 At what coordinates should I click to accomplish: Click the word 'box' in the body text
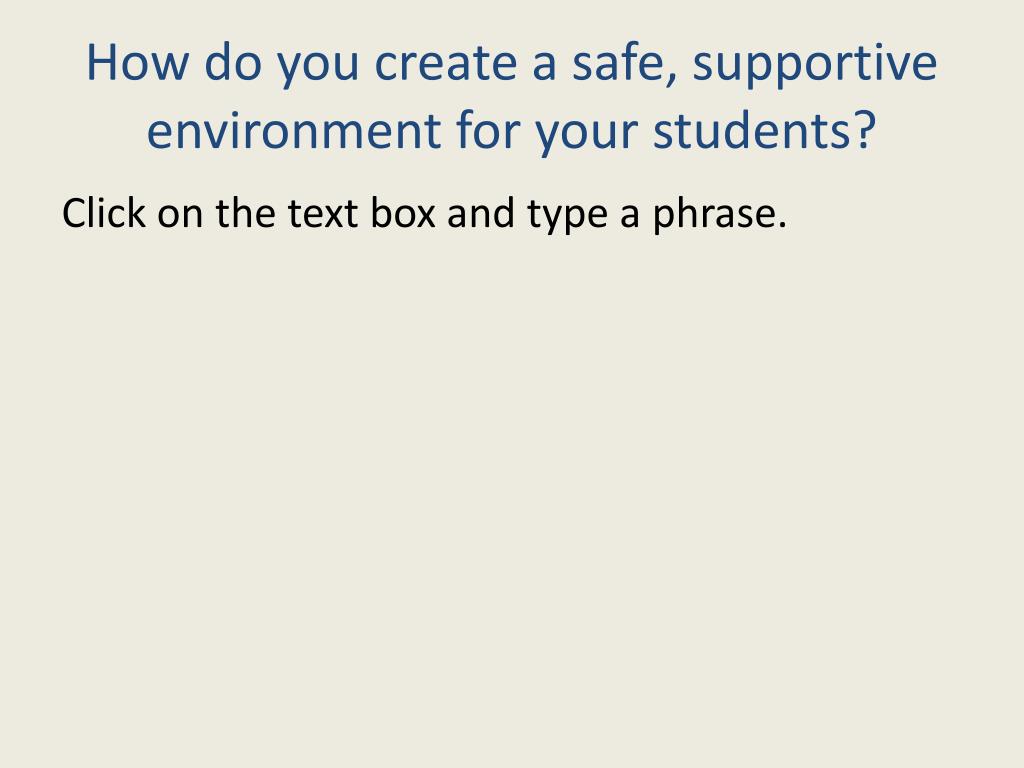403,213
